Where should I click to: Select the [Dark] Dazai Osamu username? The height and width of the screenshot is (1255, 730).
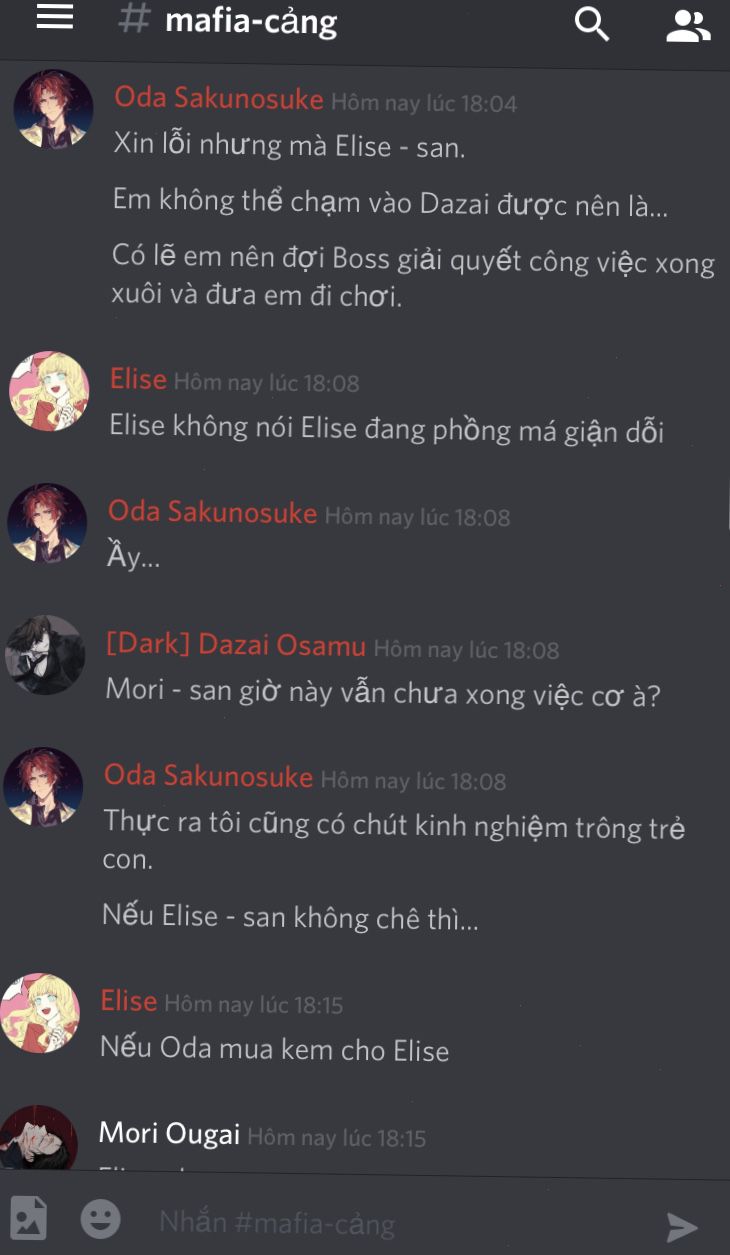point(236,646)
